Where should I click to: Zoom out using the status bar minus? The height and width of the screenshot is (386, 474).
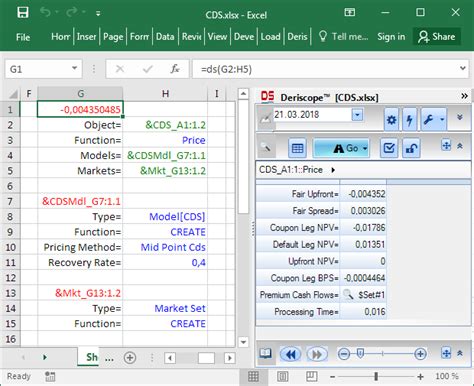point(332,377)
